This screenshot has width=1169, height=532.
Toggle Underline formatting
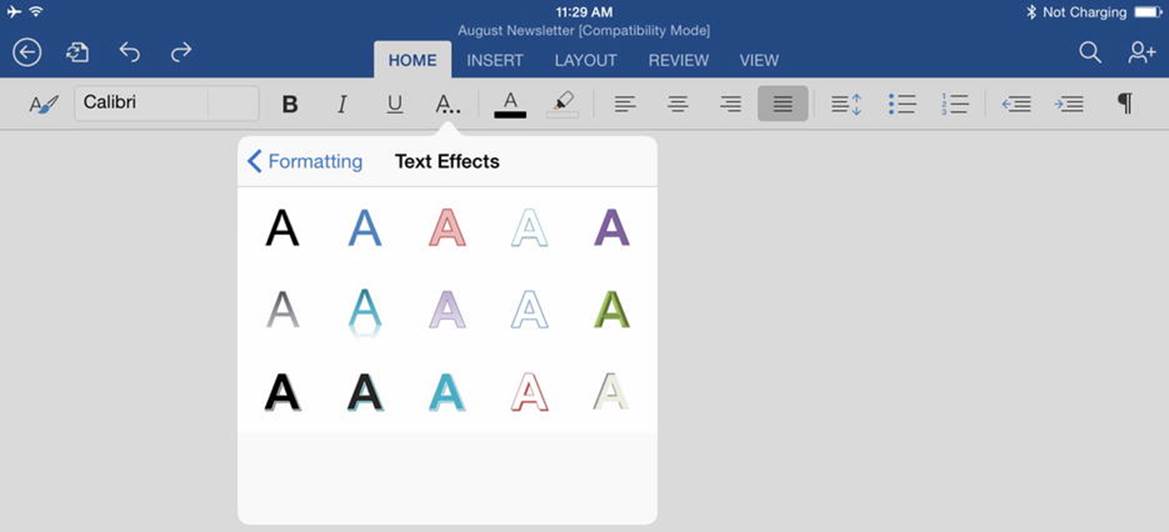coord(394,104)
